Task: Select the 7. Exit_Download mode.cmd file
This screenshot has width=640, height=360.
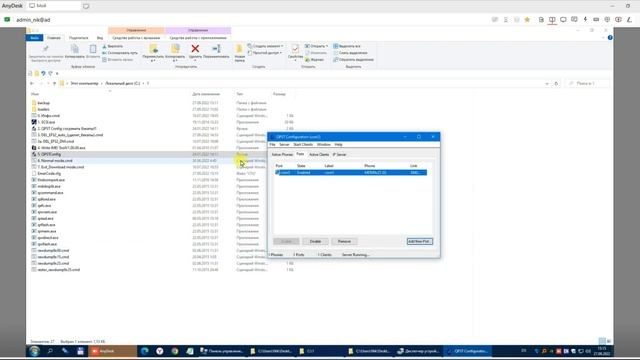Action: (61, 167)
